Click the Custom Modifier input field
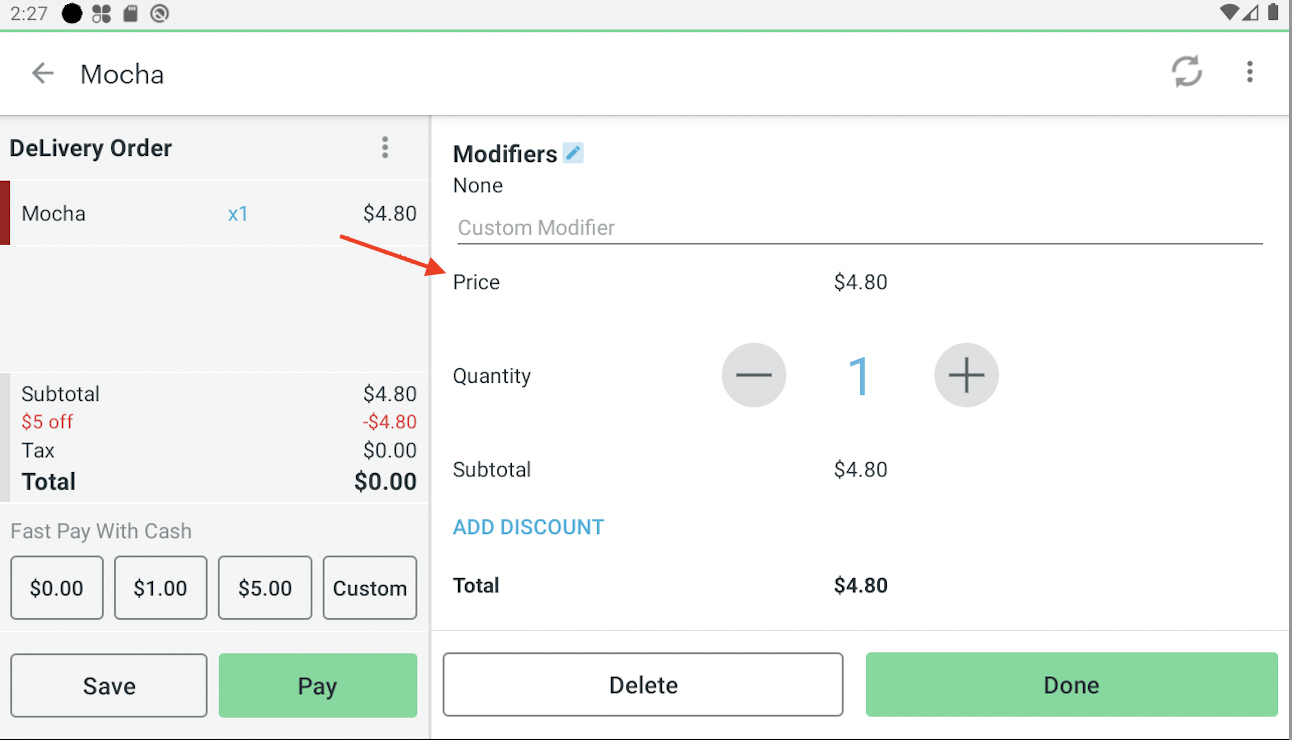 [858, 228]
